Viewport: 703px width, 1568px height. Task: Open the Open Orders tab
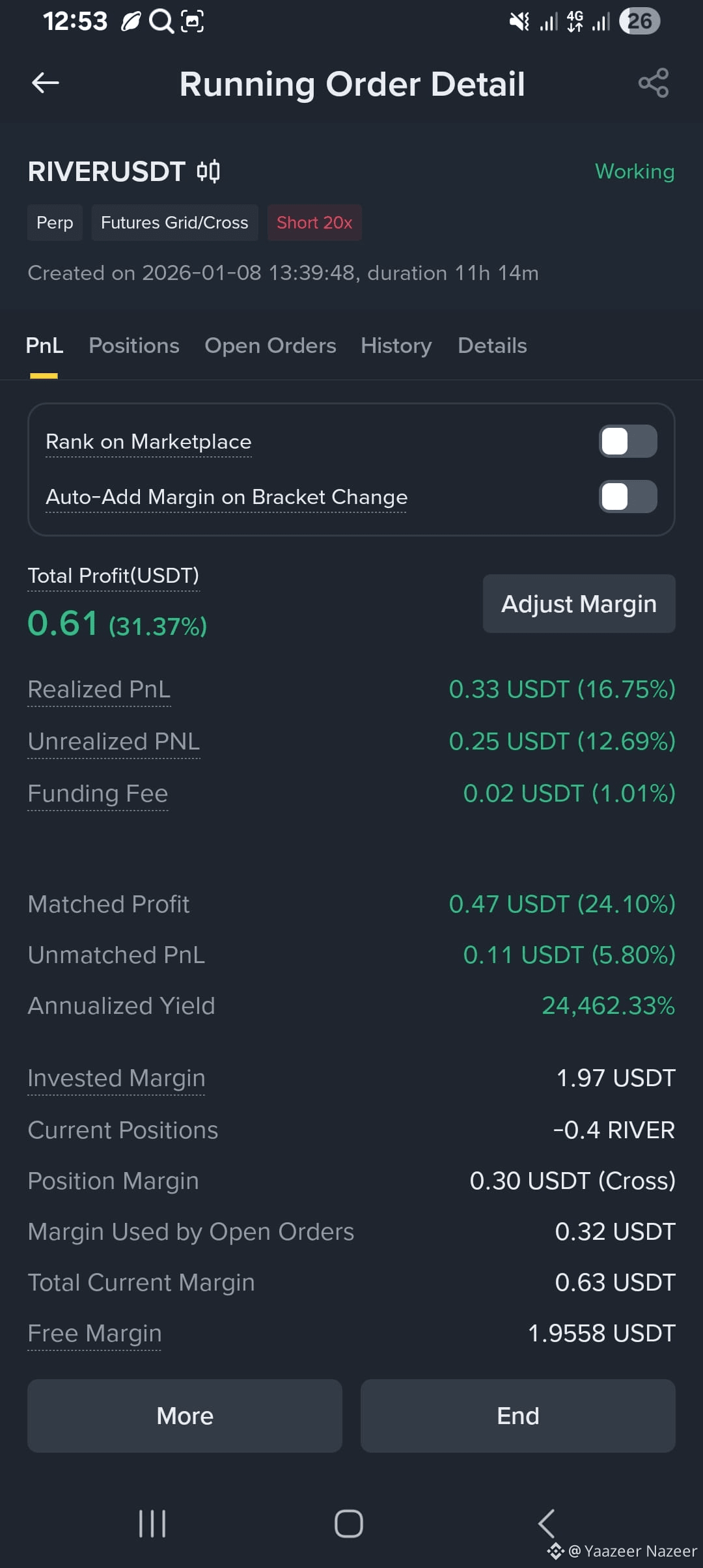coord(270,346)
